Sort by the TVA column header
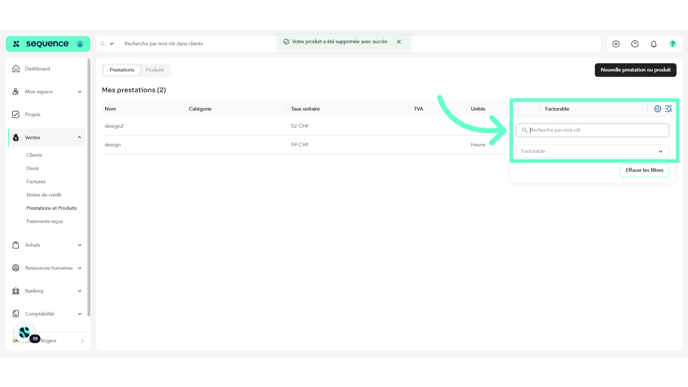Screen dimensions: 688x387 point(419,109)
